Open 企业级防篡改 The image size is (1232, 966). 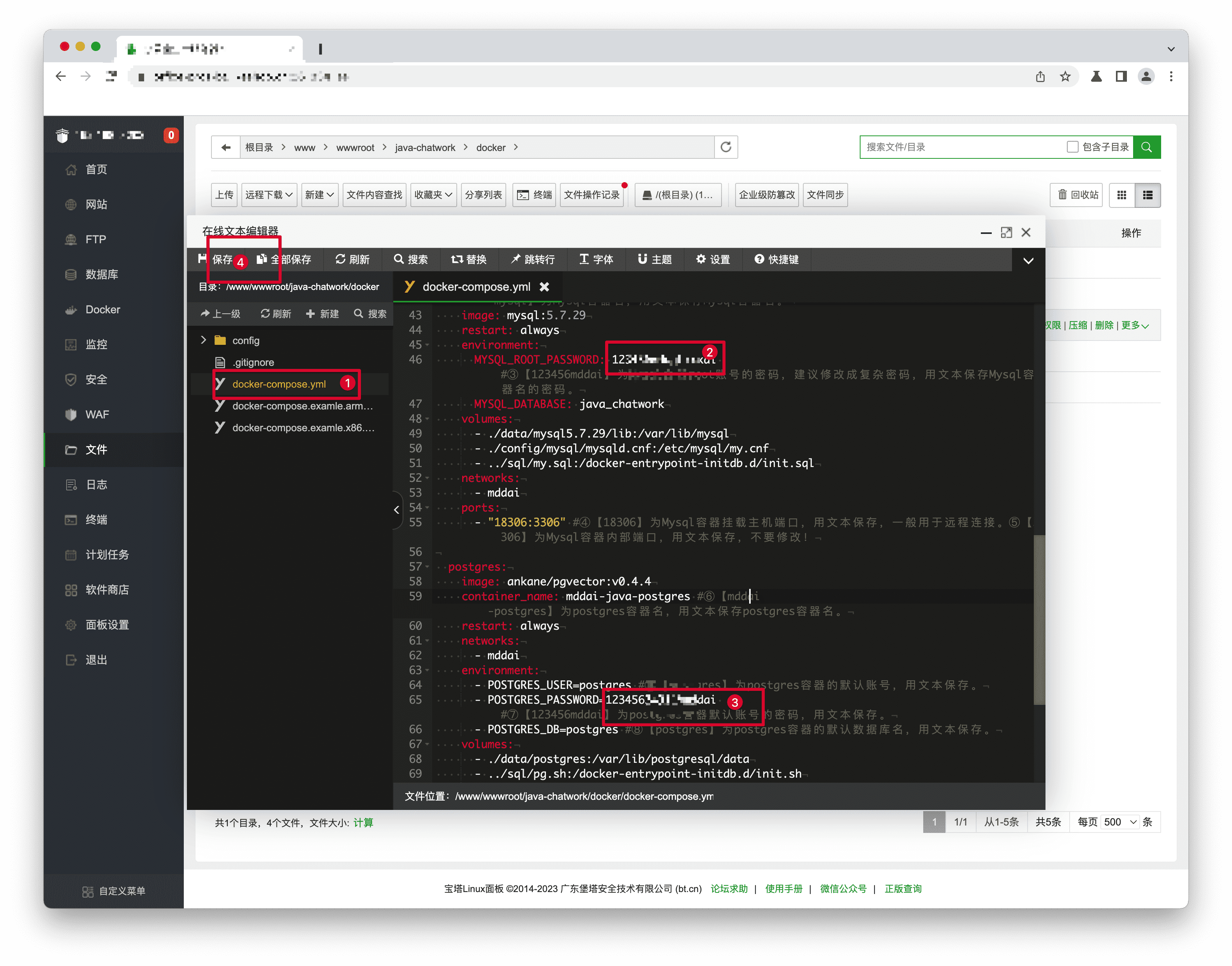click(x=766, y=195)
